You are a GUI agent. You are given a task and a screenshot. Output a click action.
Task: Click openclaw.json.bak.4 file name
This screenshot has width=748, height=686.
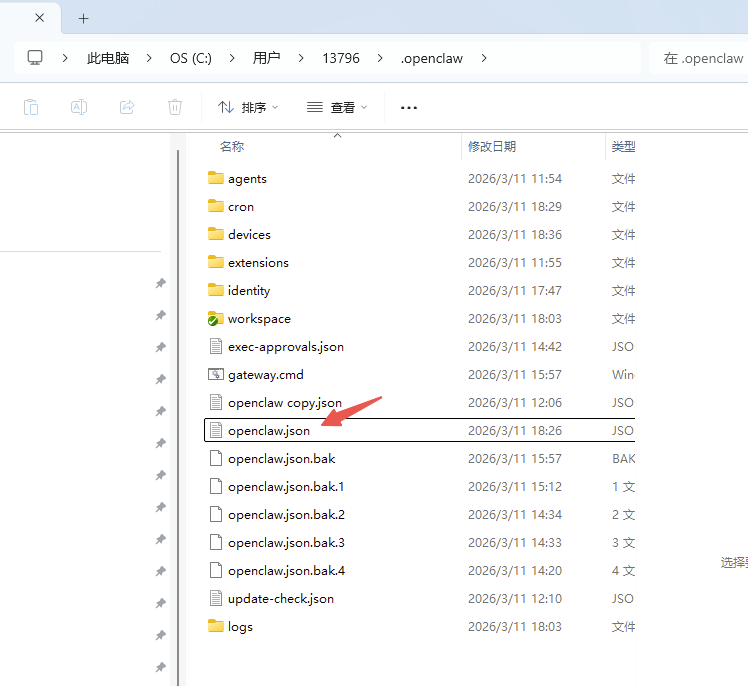click(286, 571)
